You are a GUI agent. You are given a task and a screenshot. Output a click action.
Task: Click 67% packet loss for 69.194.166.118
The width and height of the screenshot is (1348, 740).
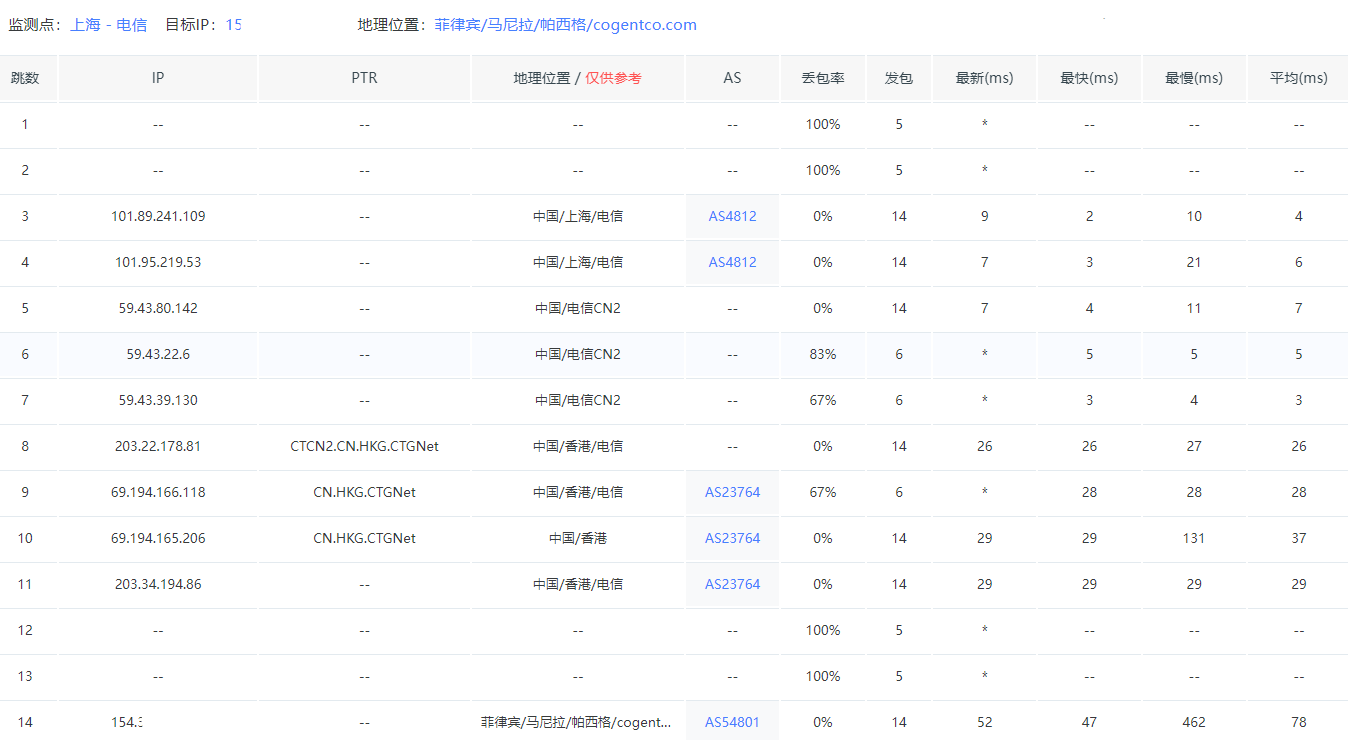click(x=823, y=492)
